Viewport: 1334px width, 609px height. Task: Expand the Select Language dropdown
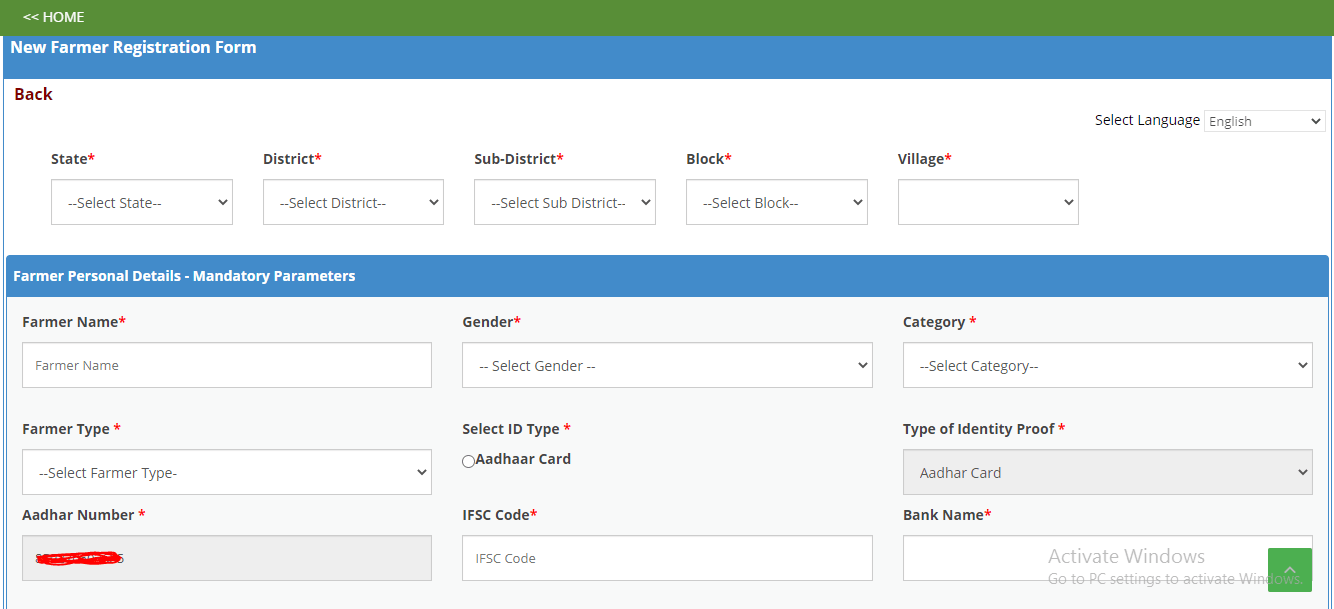coord(1264,121)
